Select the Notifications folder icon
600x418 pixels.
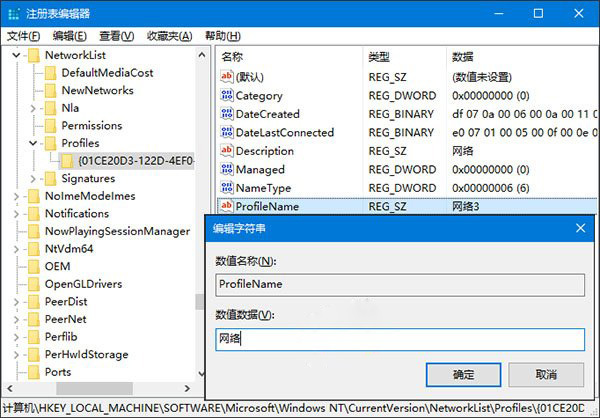pyautogui.click(x=34, y=214)
